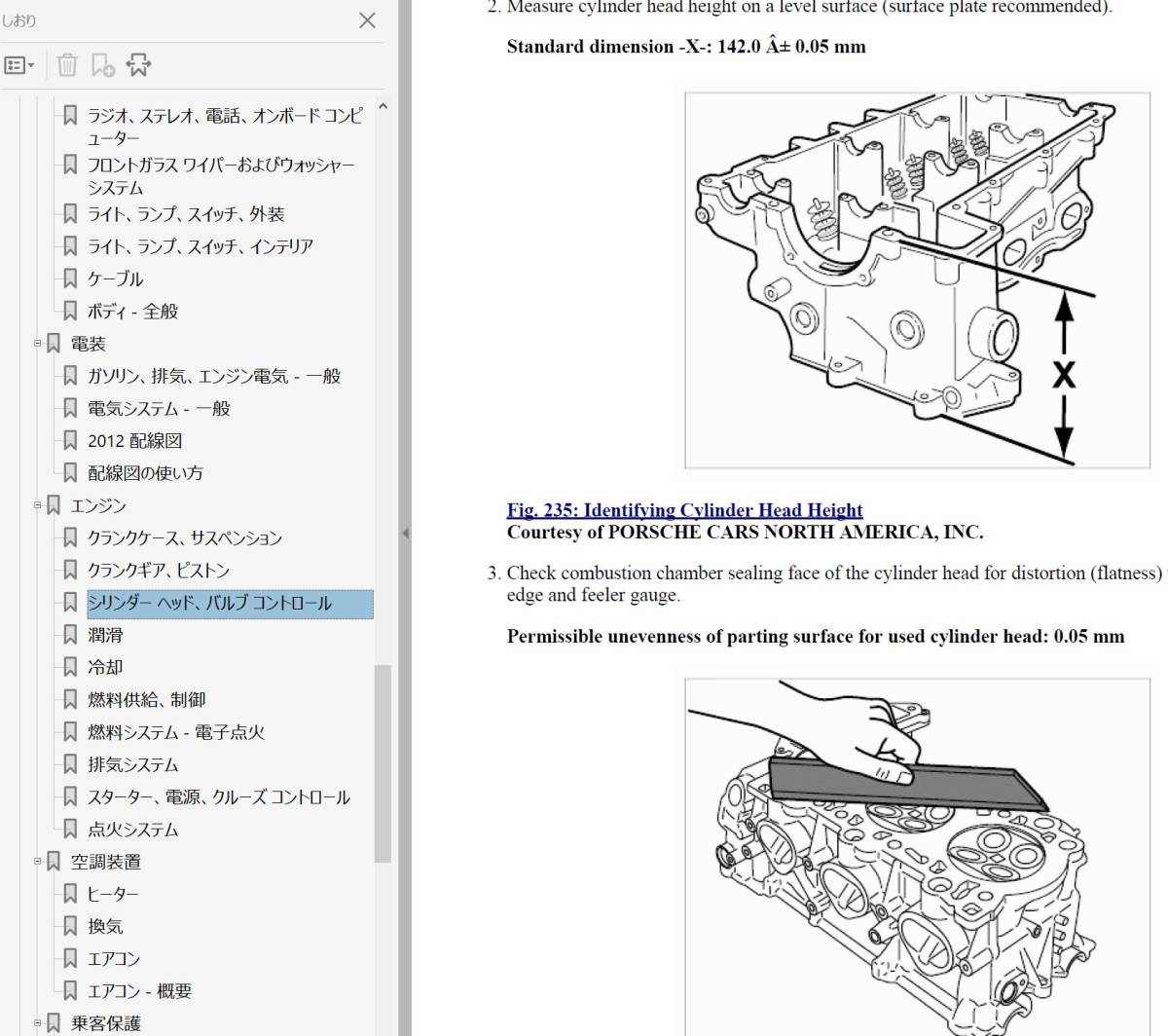Close the bookmarks (しおり) panel
Viewport: 1168px width, 1036px height.
367,20
